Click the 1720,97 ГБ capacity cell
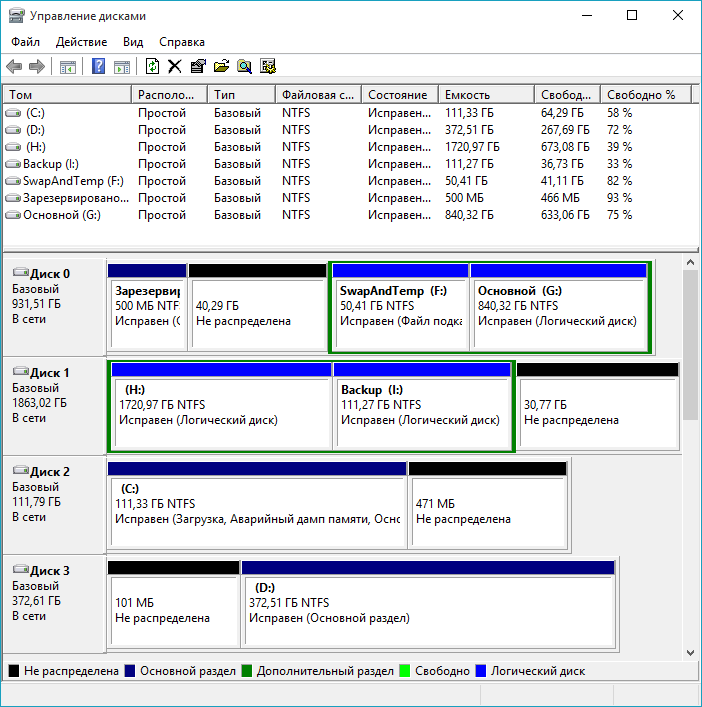702x707 pixels. [472, 147]
